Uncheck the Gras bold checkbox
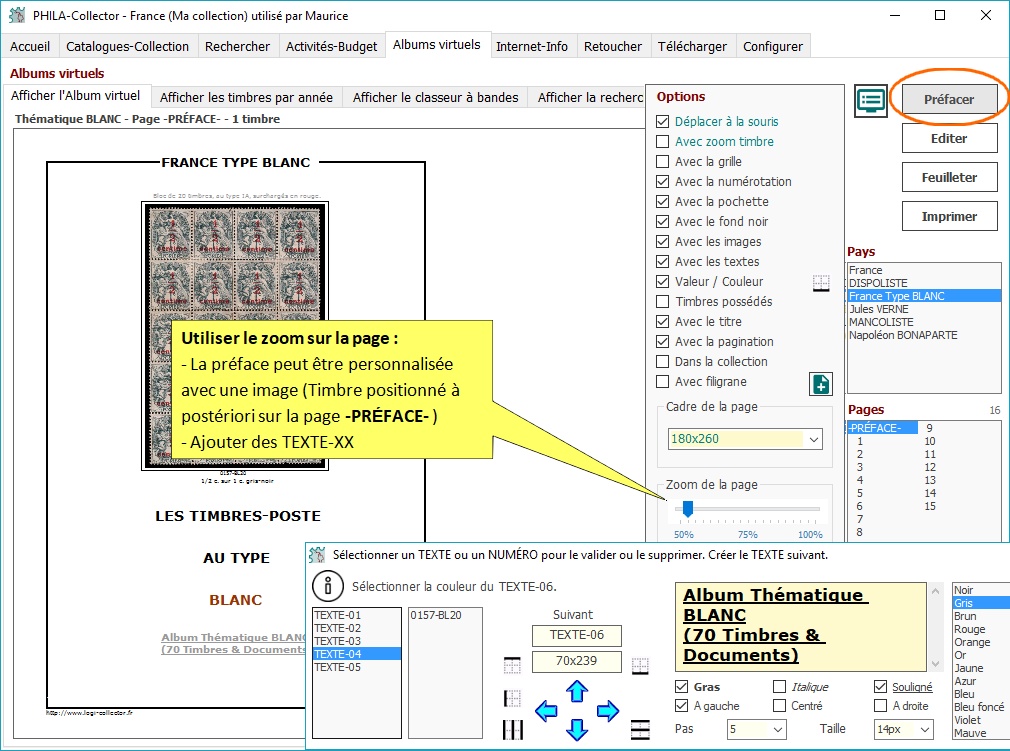The height and width of the screenshot is (751, 1010). tap(681, 687)
